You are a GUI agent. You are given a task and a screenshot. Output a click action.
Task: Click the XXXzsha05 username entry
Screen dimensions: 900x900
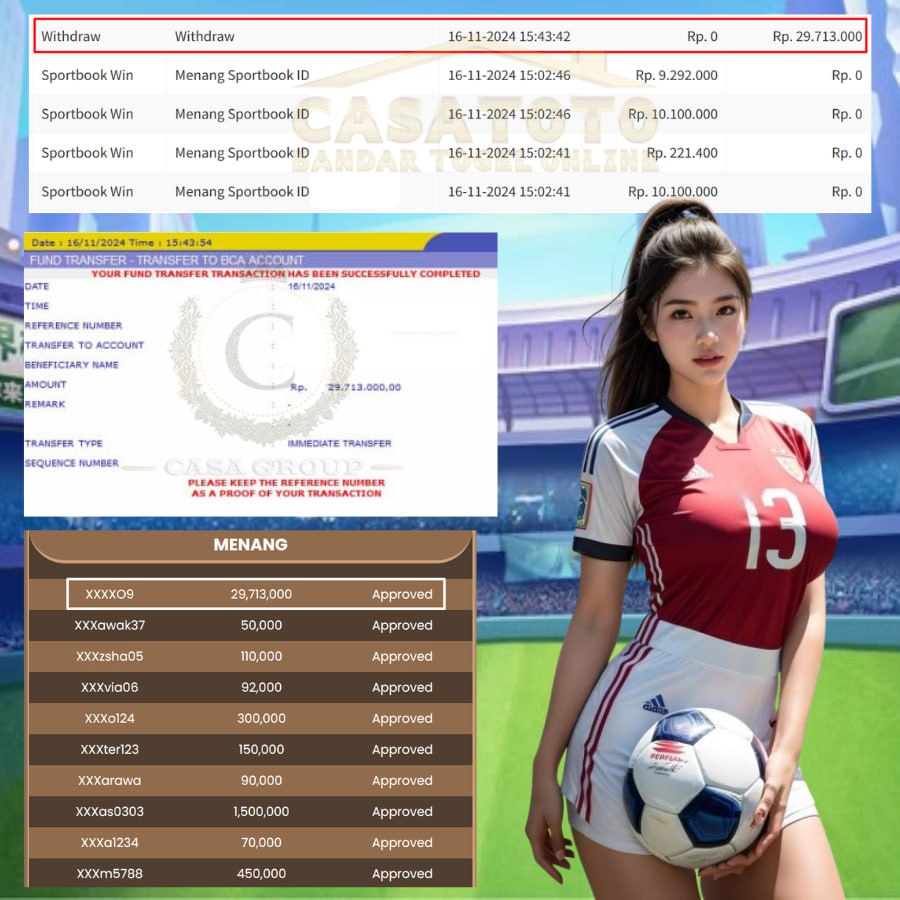click(x=110, y=656)
